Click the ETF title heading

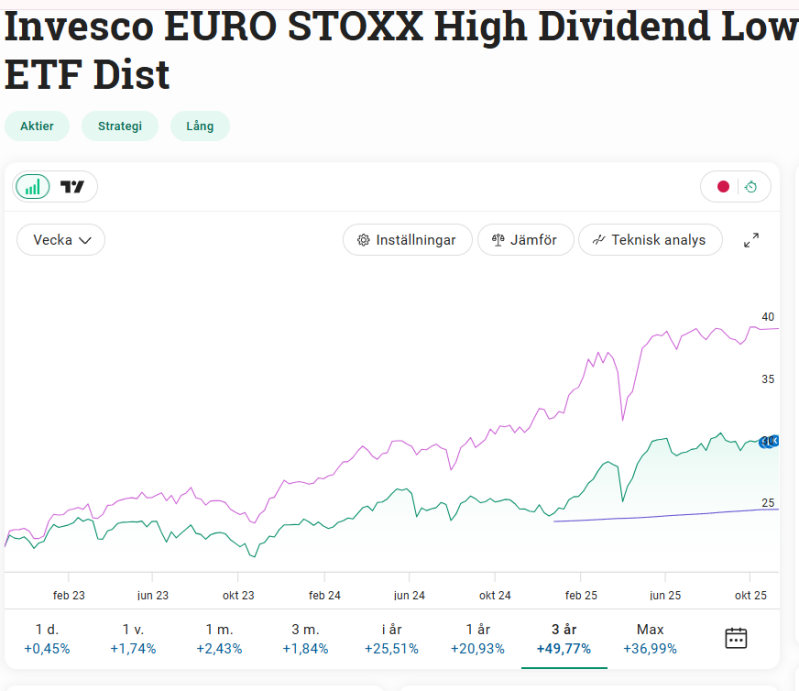(402, 50)
